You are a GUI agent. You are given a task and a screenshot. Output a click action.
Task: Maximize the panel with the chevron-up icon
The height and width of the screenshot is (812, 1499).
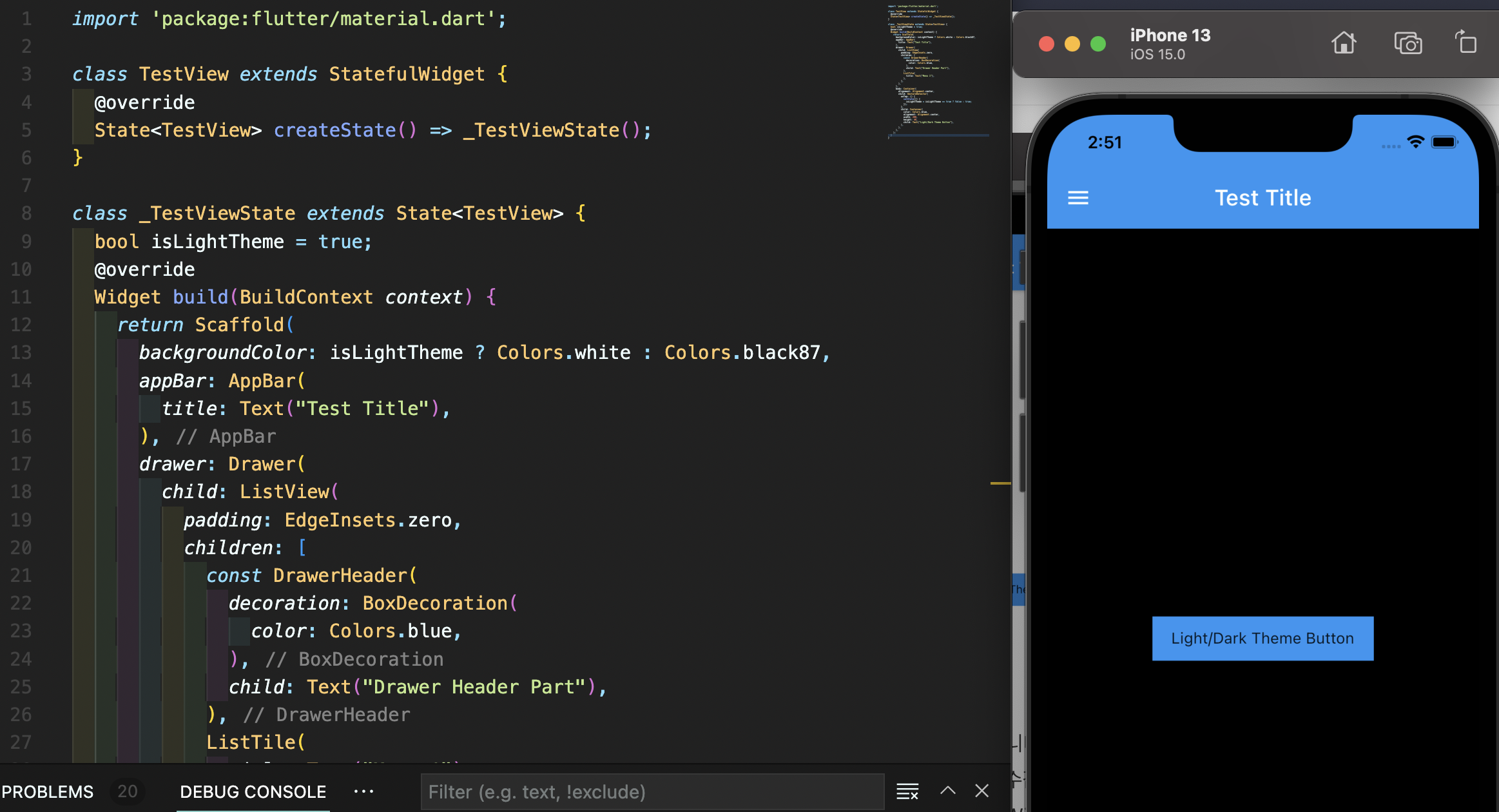coord(948,791)
